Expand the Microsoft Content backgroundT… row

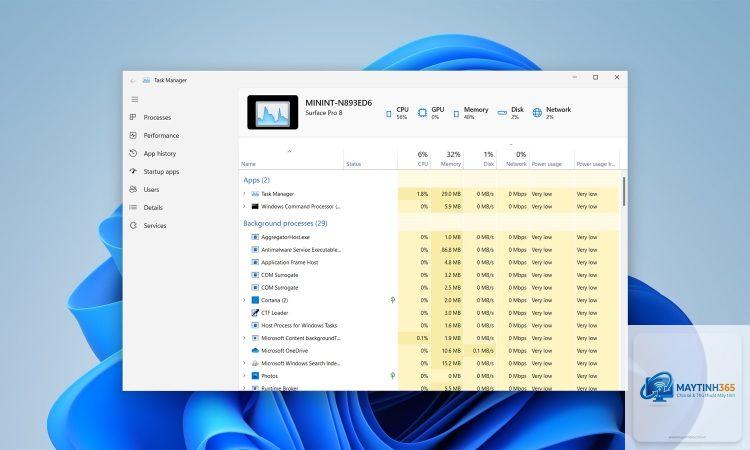coord(244,338)
